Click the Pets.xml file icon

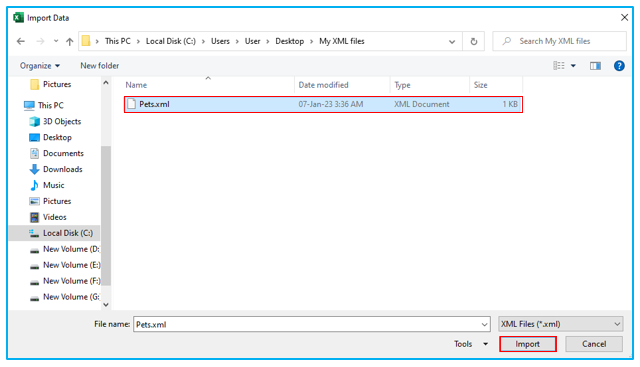131,104
